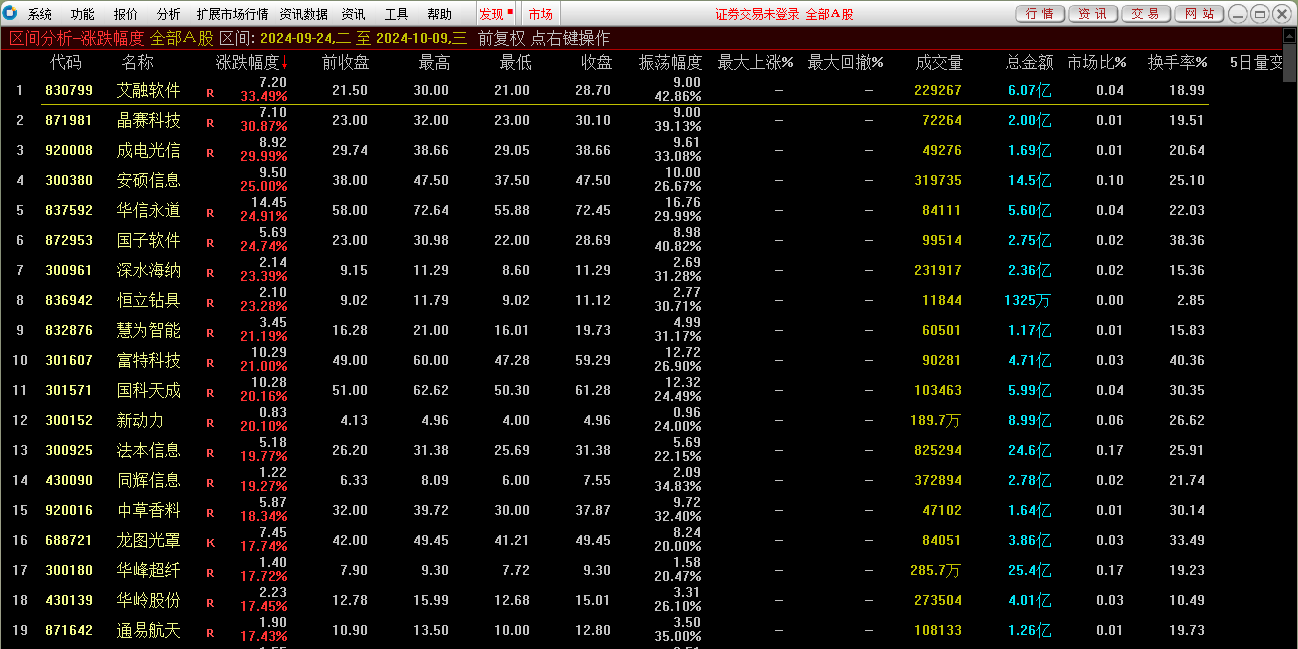This screenshot has height=649, width=1298.
Task: Sort the list by 成交量 column
Action: 938,61
